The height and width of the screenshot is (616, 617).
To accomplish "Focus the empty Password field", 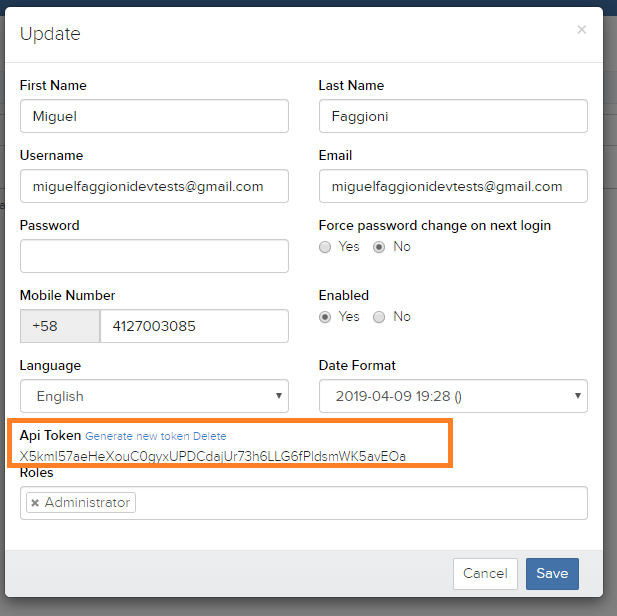I will point(154,256).
